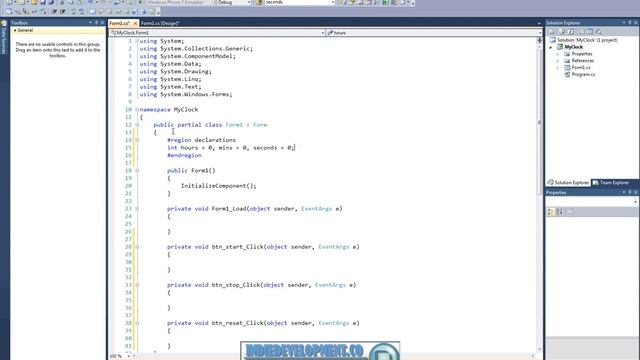Toggle auto-hide pin on Properties panel
Image resolution: width=640 pixels, height=360 pixels.
click(630, 192)
